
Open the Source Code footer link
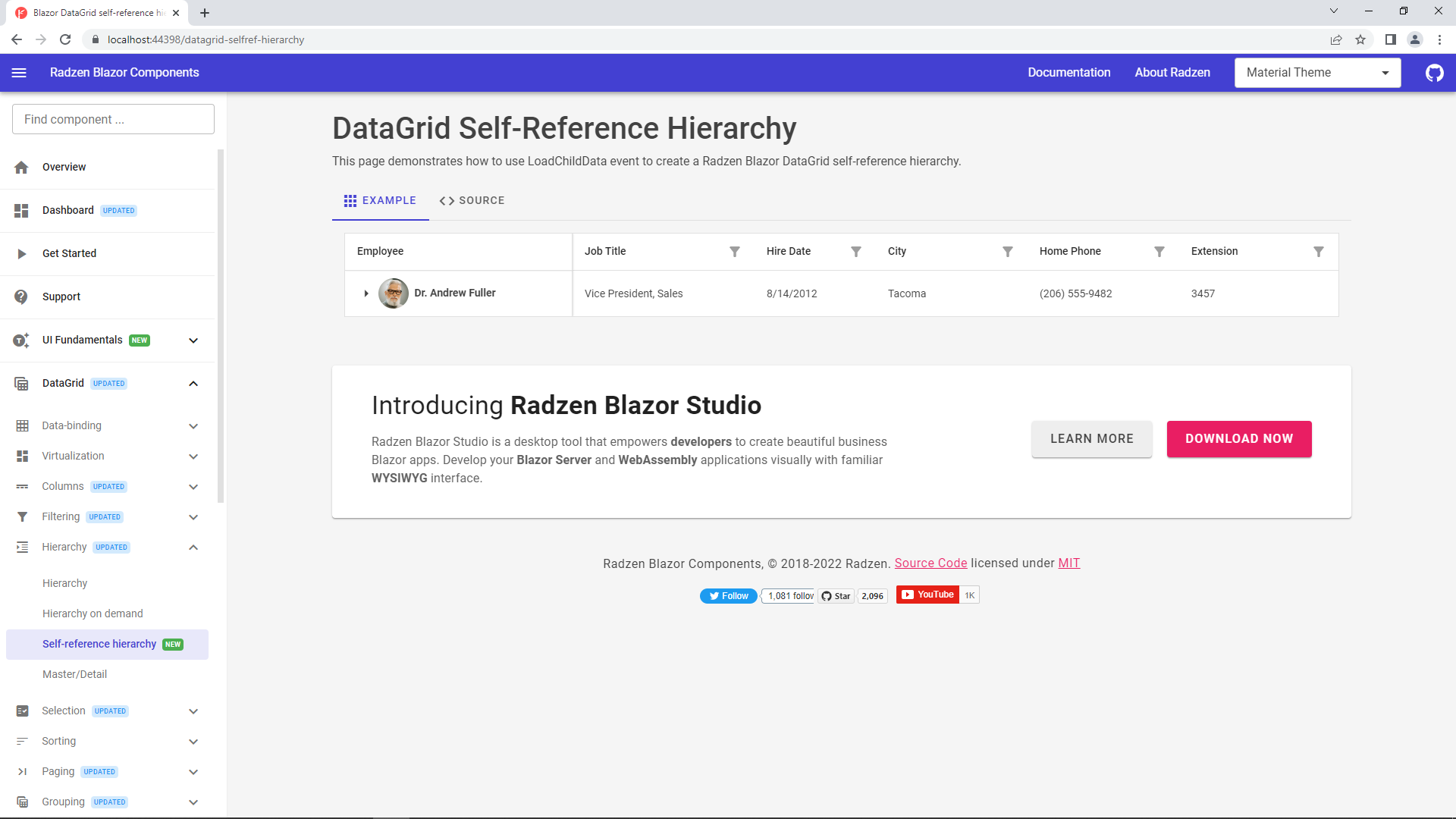[x=930, y=563]
